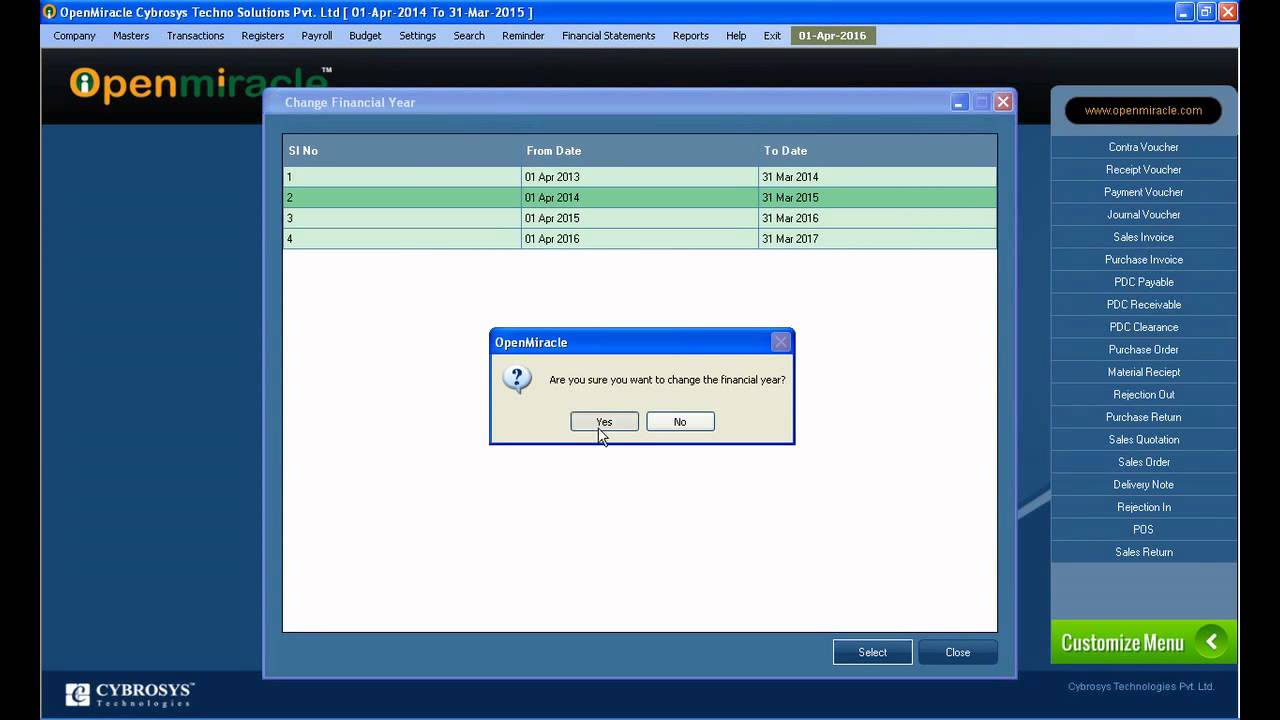
Task: Open the Reports menu
Action: pos(690,36)
